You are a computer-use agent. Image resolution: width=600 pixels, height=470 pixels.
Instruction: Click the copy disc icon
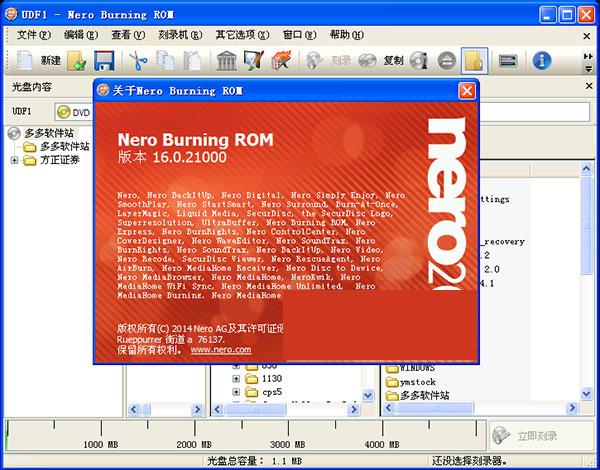point(367,60)
